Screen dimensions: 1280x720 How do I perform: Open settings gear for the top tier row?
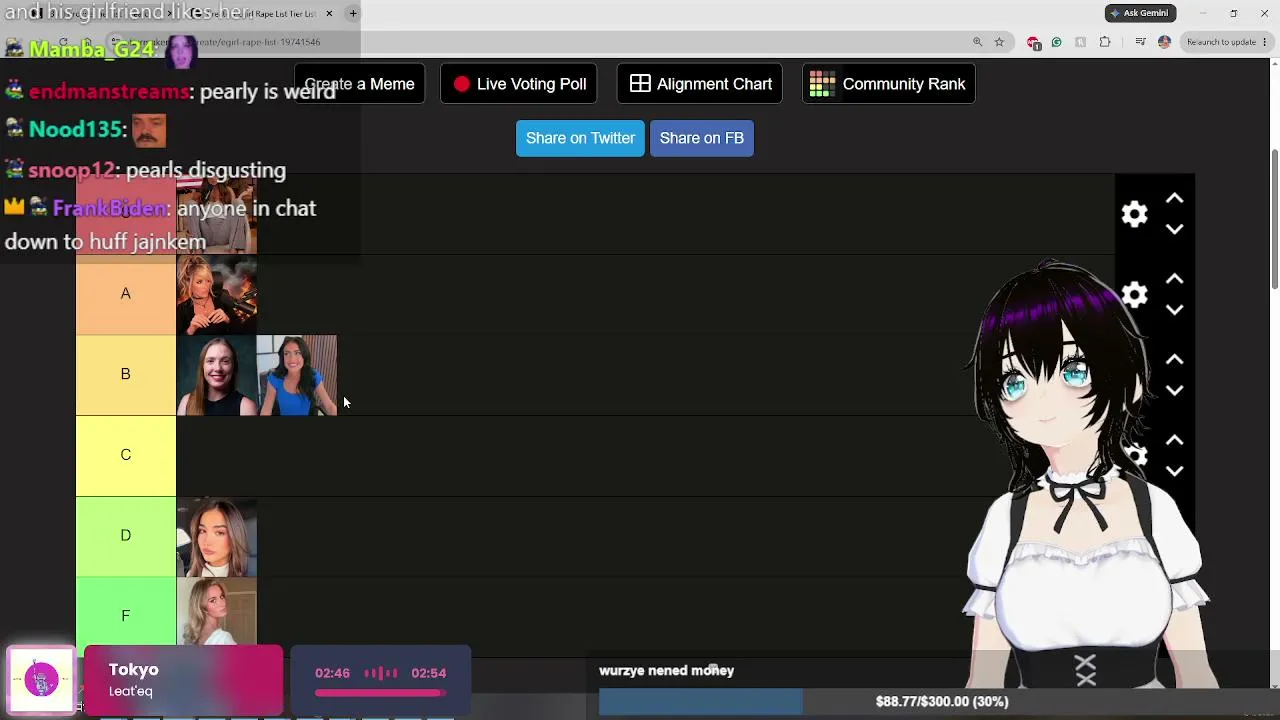[1134, 214]
